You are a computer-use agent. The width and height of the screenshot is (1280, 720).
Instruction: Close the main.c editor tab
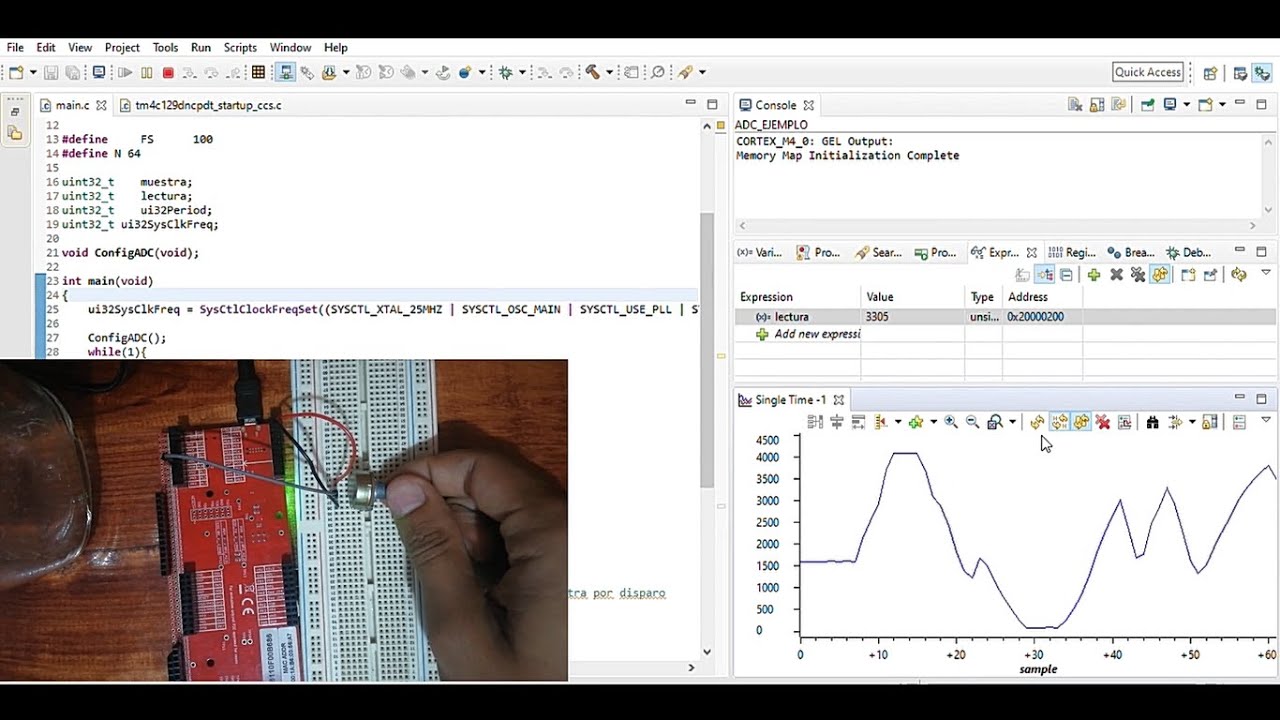[x=101, y=105]
